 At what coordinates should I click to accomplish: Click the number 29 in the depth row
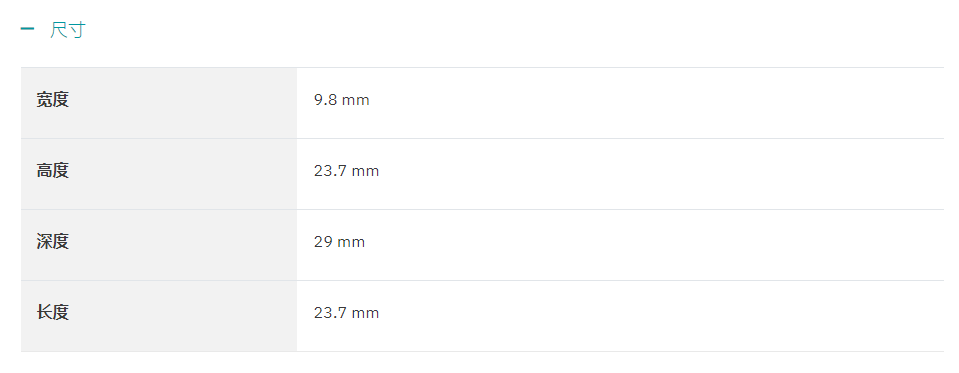pos(323,242)
